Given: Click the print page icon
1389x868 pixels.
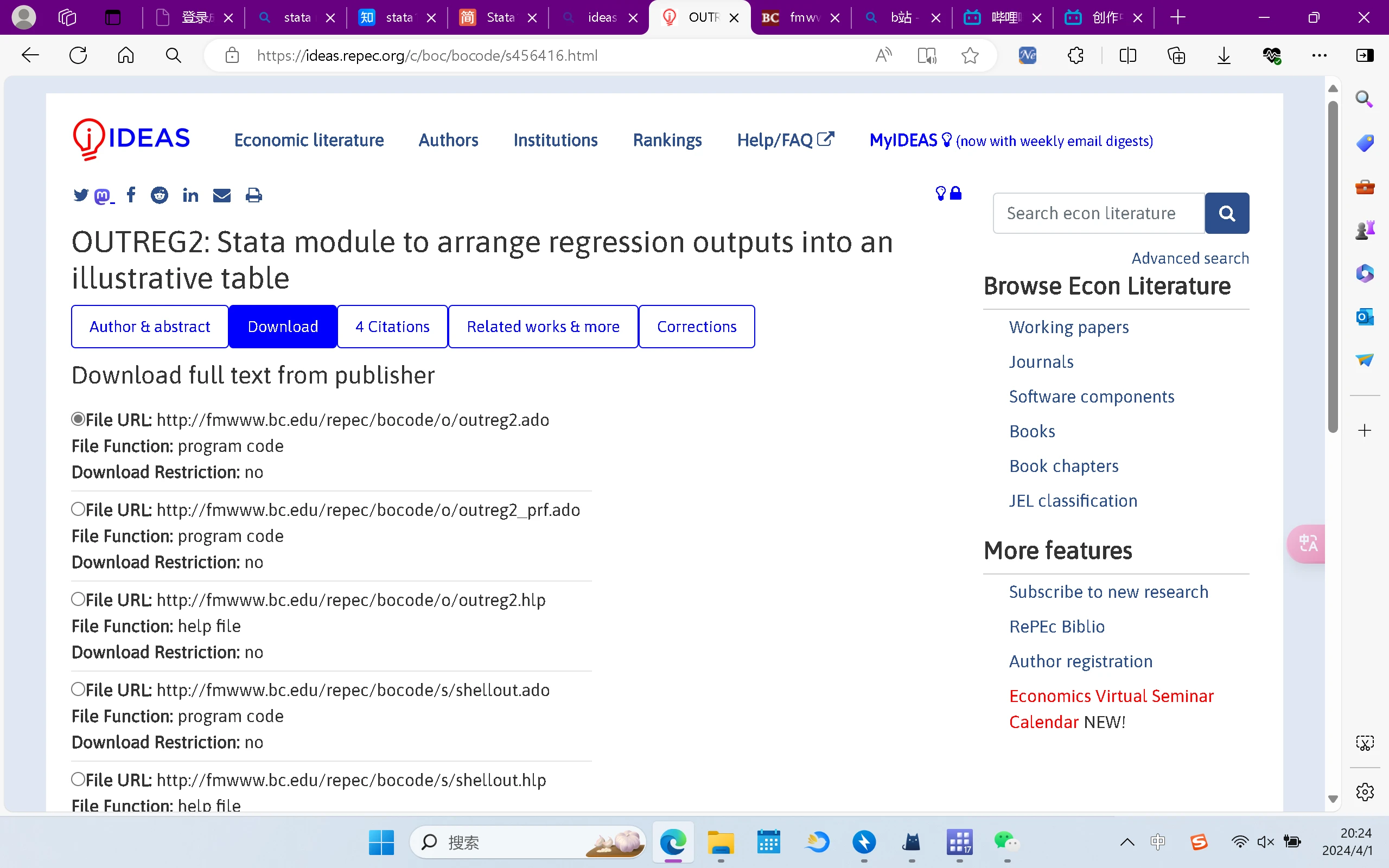Looking at the screenshot, I should (254, 196).
